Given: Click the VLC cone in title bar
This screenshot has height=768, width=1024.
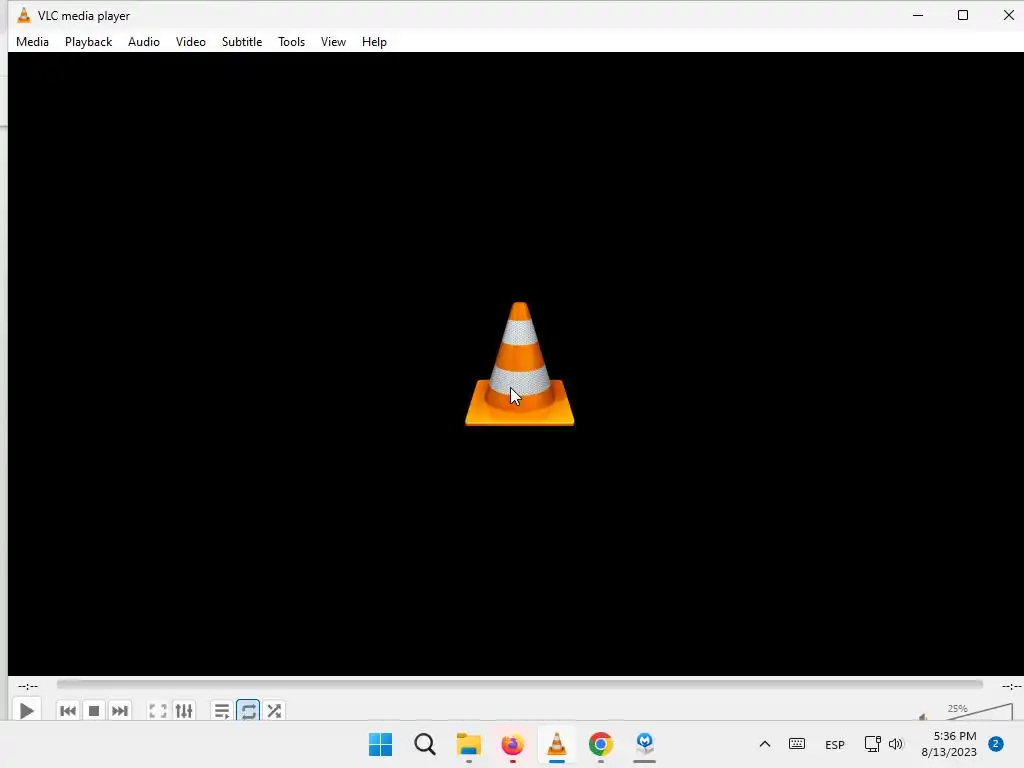Looking at the screenshot, I should [24, 15].
